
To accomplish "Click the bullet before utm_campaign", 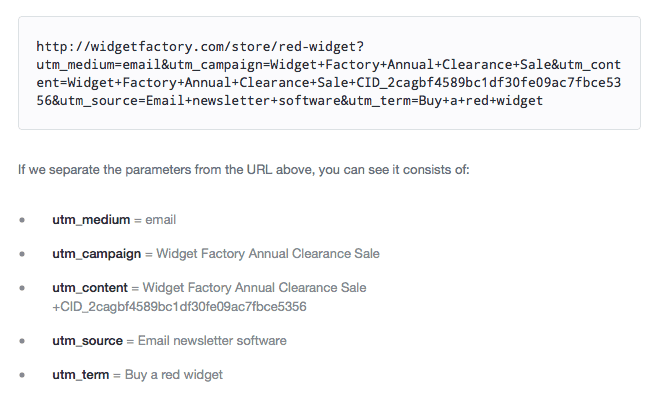I will point(22,254).
